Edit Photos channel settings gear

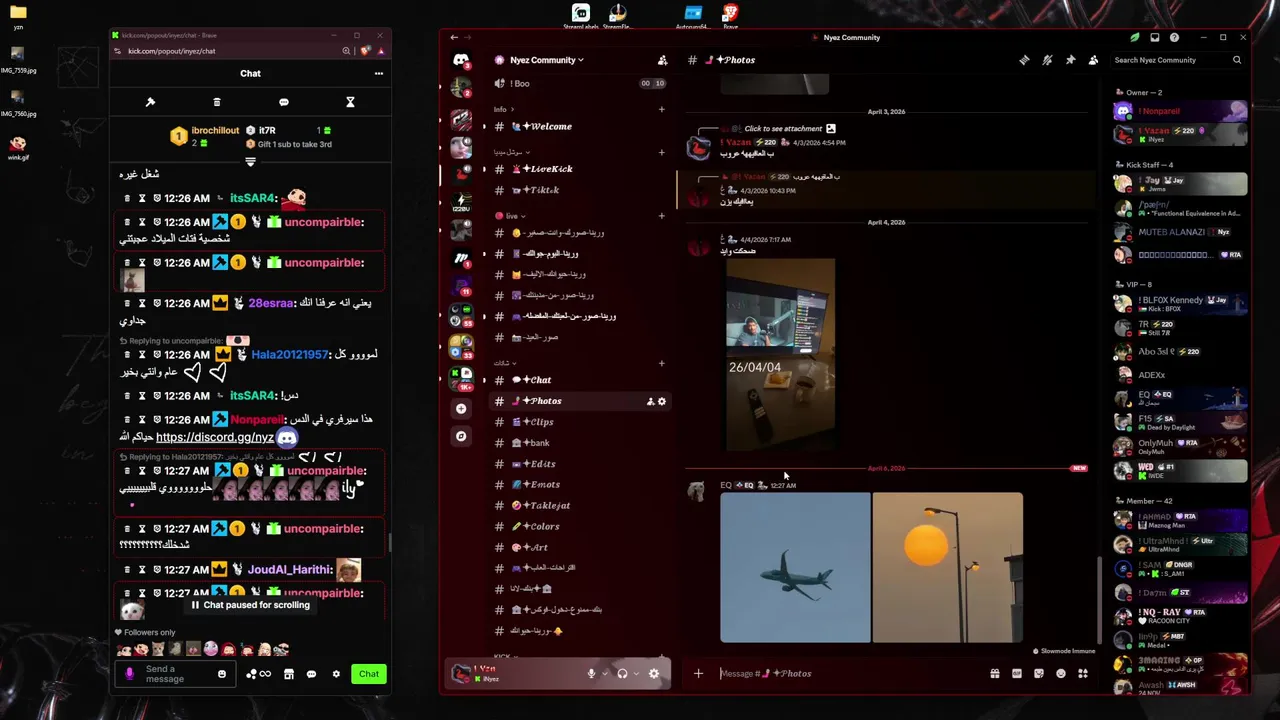point(662,401)
